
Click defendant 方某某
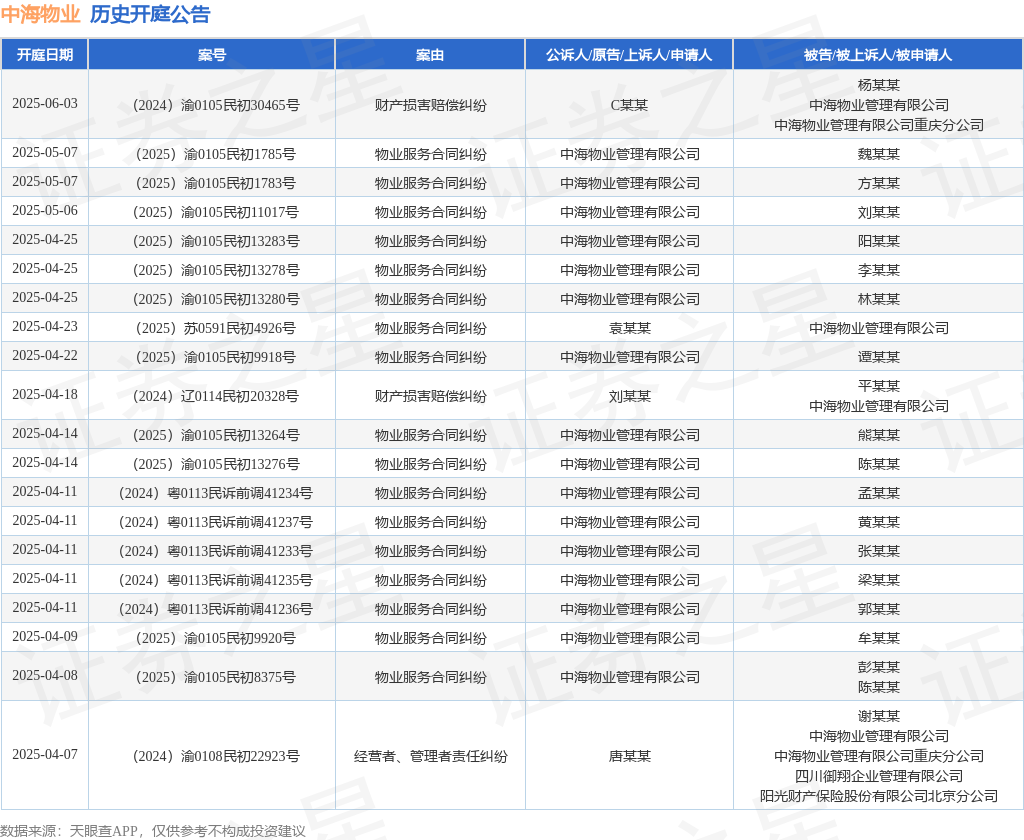point(878,183)
